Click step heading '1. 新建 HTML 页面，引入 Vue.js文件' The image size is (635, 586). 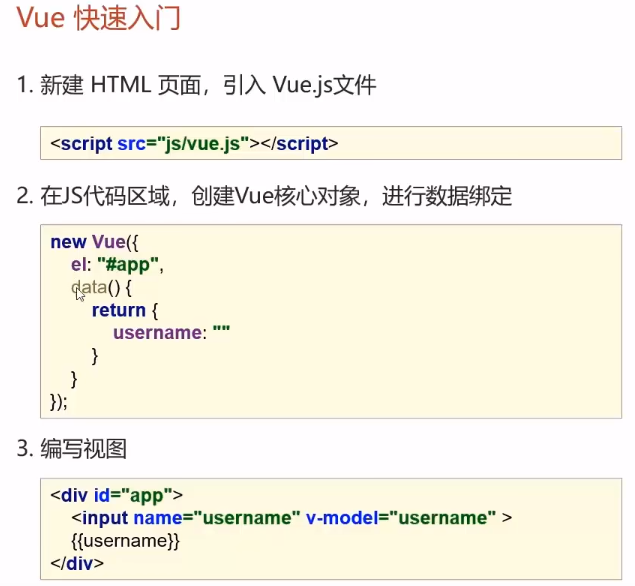point(196,85)
